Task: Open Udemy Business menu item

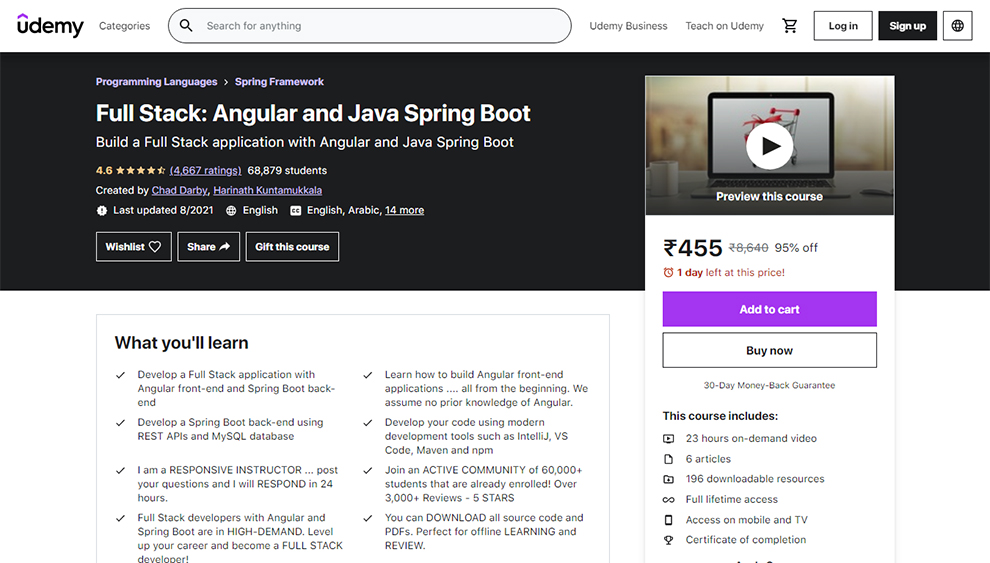Action: point(628,26)
